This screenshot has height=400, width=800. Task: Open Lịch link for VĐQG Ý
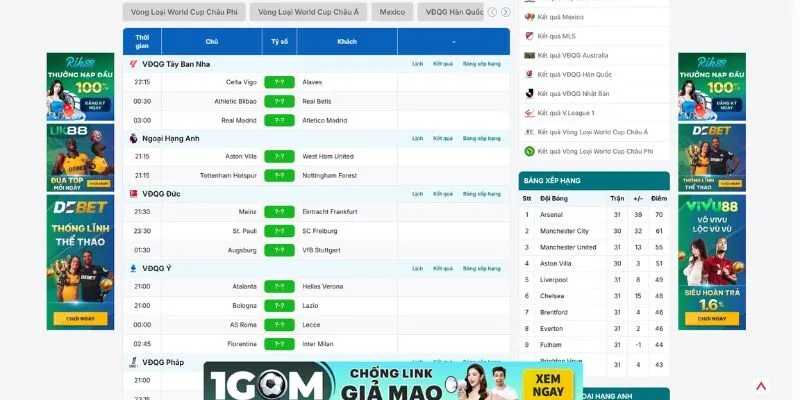coord(417,268)
